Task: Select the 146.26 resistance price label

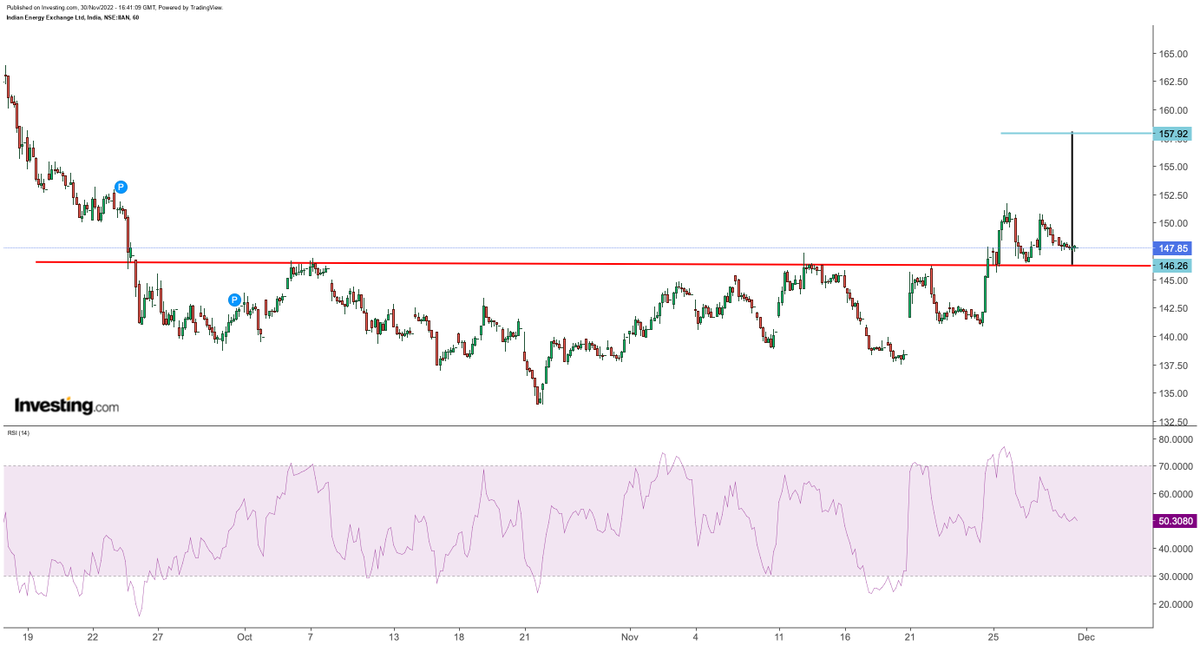Action: pos(1171,266)
